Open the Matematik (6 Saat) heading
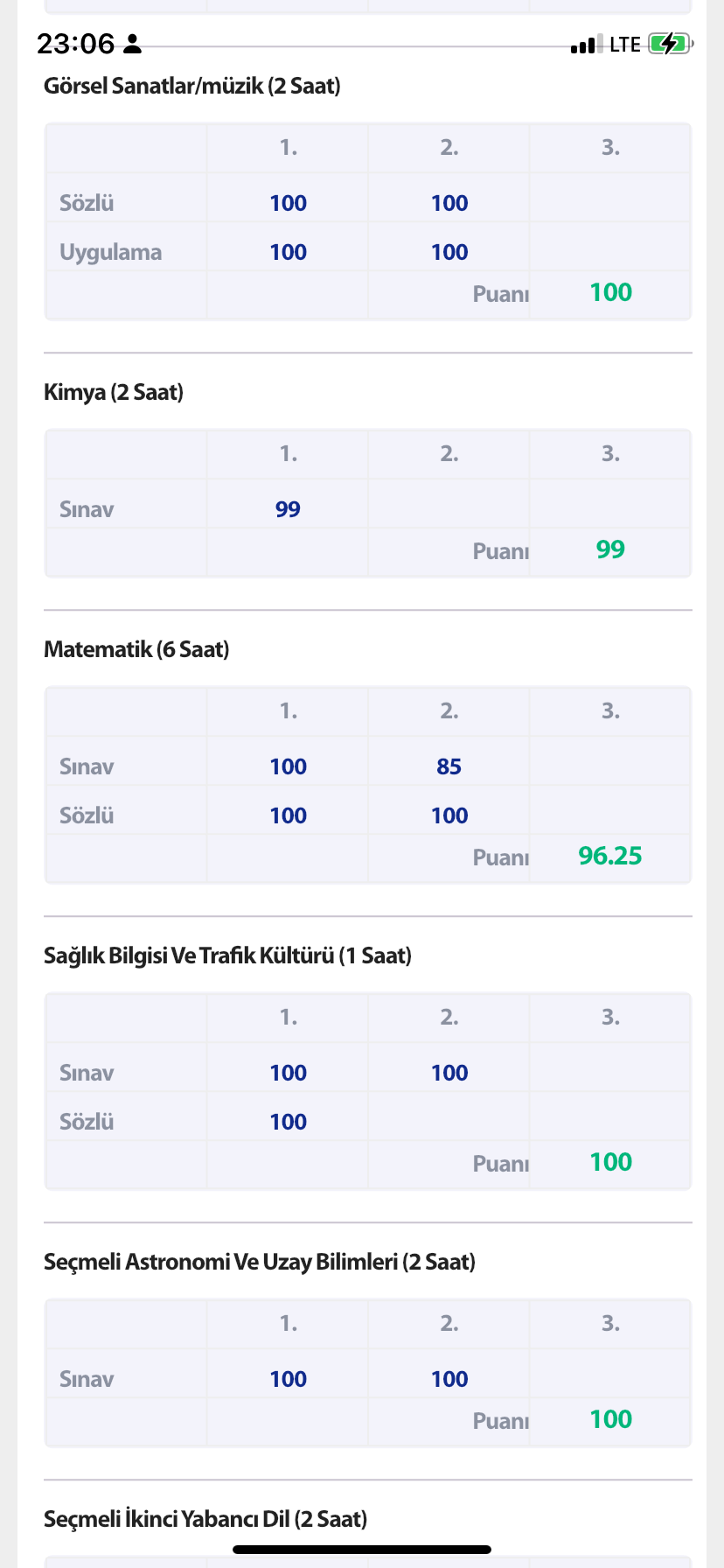Image resolution: width=724 pixels, height=1568 pixels. click(136, 649)
